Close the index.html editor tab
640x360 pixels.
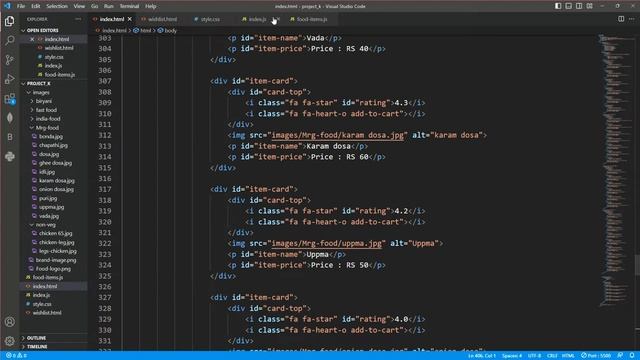coord(129,19)
